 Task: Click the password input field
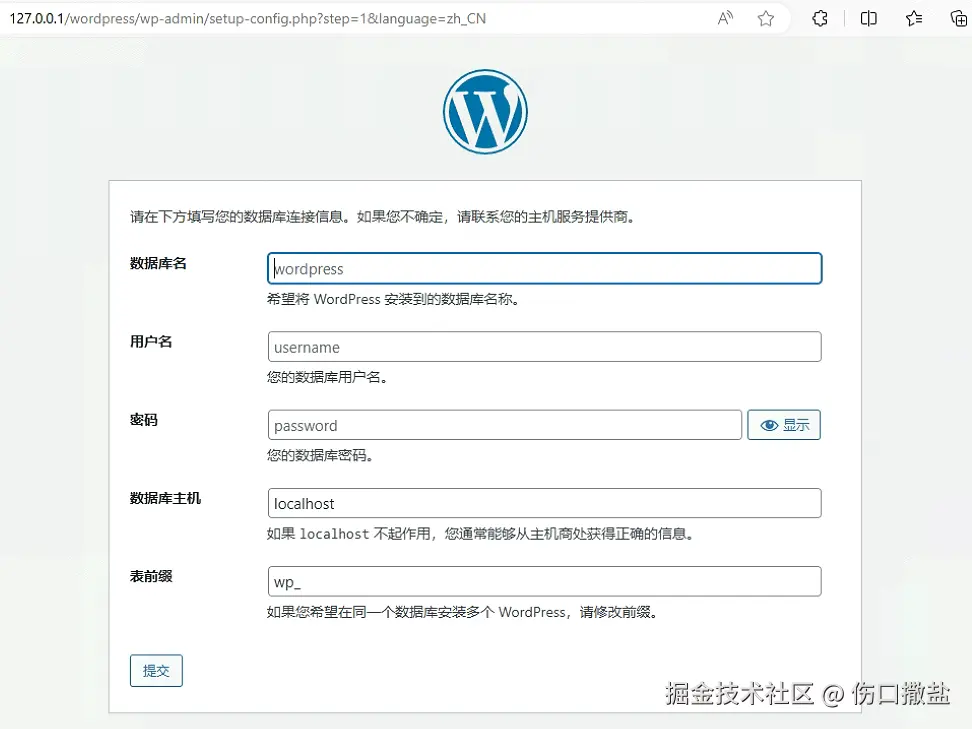click(505, 425)
